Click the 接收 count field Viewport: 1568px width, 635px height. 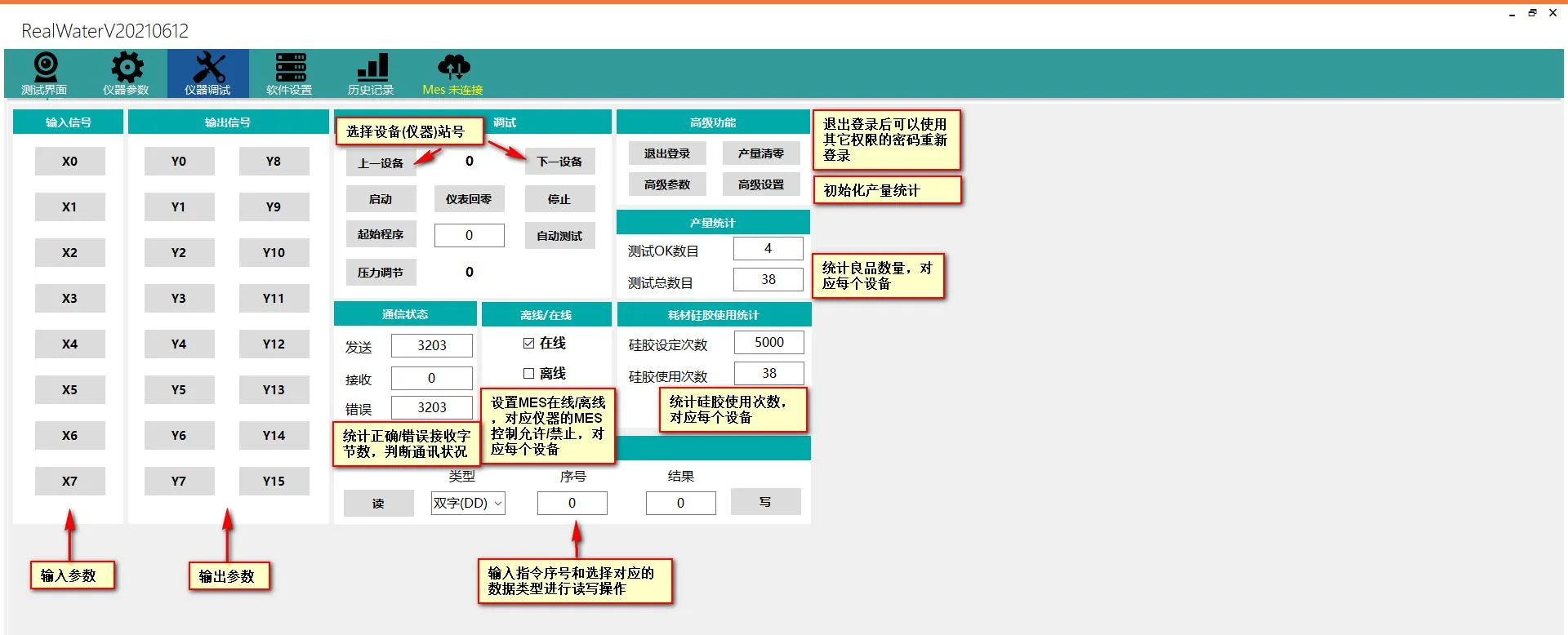coord(432,378)
